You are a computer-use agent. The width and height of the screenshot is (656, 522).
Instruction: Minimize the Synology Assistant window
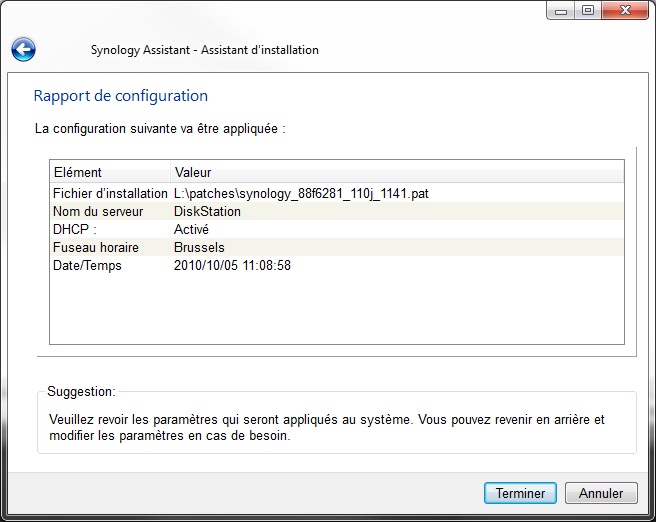[x=561, y=11]
